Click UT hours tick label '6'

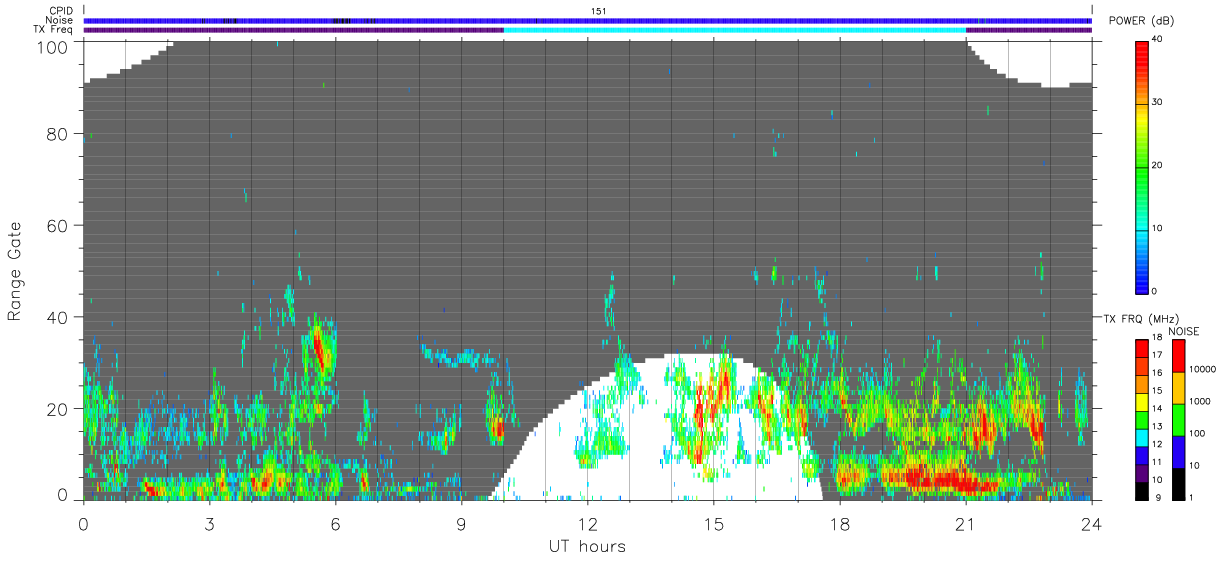[x=335, y=524]
